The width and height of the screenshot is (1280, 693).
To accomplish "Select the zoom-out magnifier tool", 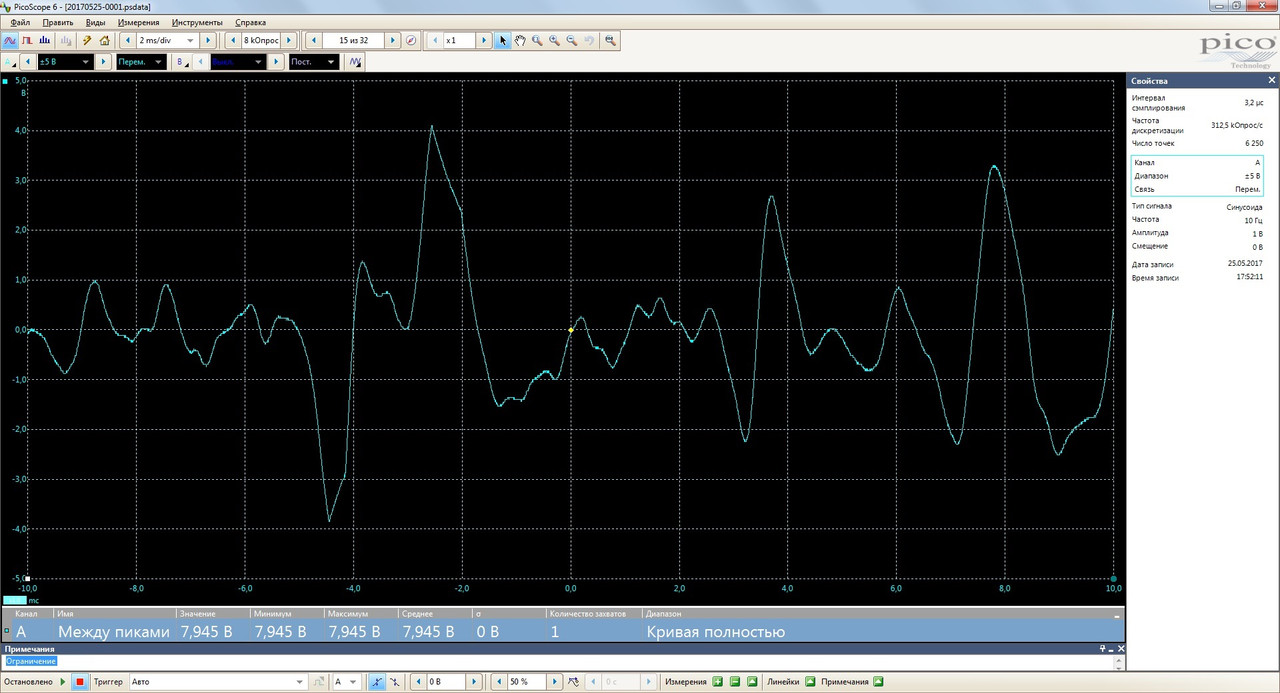I will click(571, 40).
